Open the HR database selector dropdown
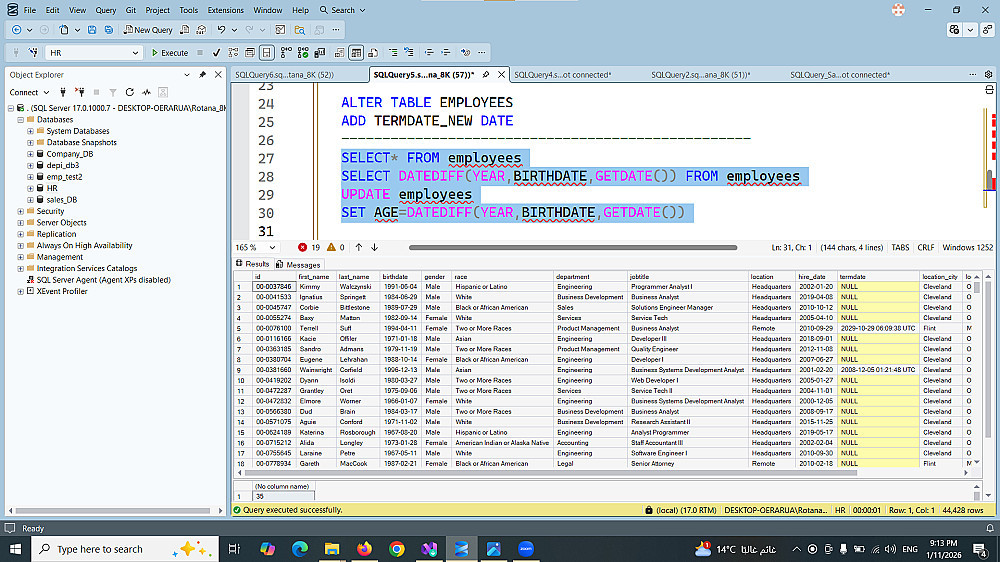 pos(136,52)
